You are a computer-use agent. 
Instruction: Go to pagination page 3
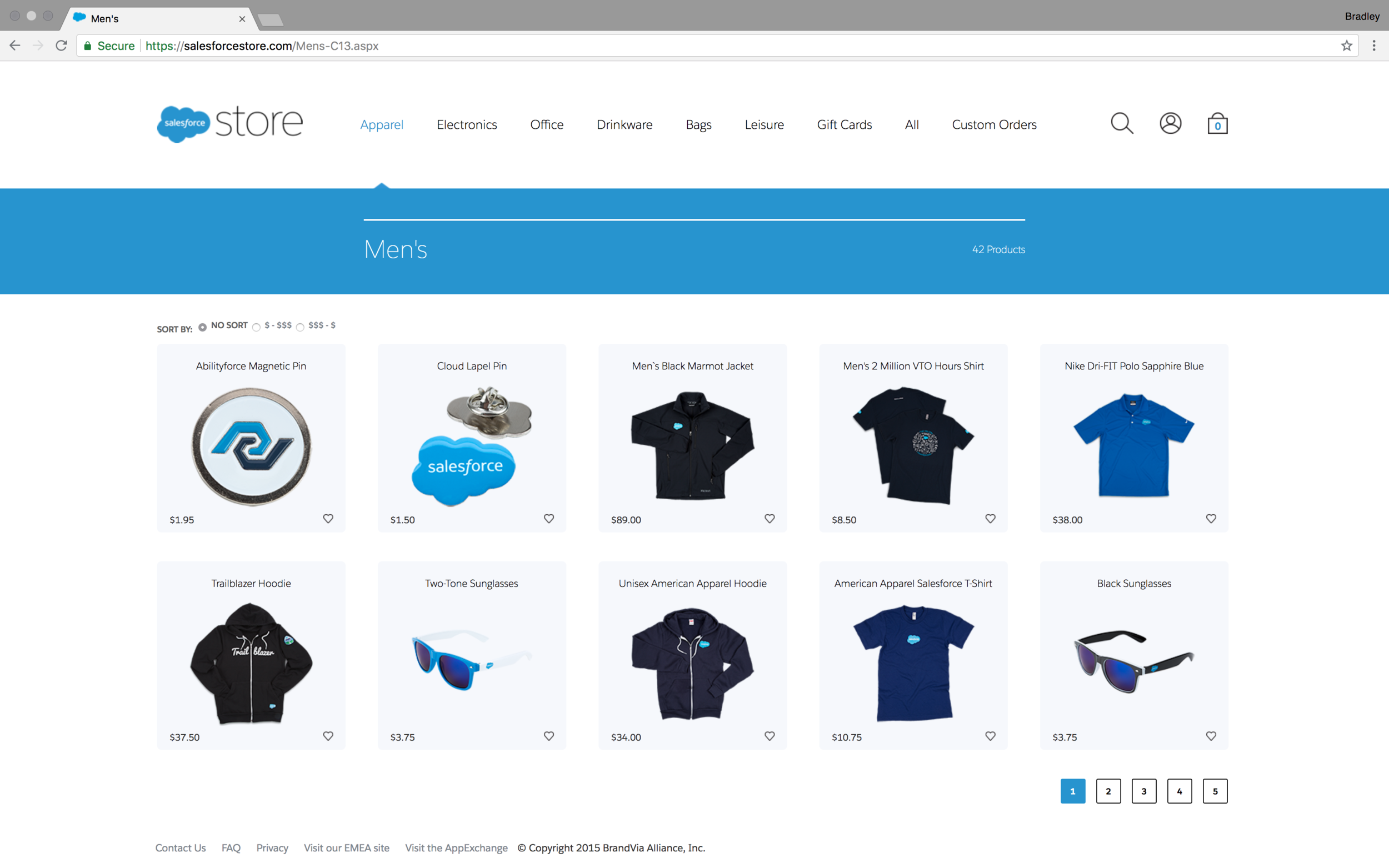point(1144,791)
